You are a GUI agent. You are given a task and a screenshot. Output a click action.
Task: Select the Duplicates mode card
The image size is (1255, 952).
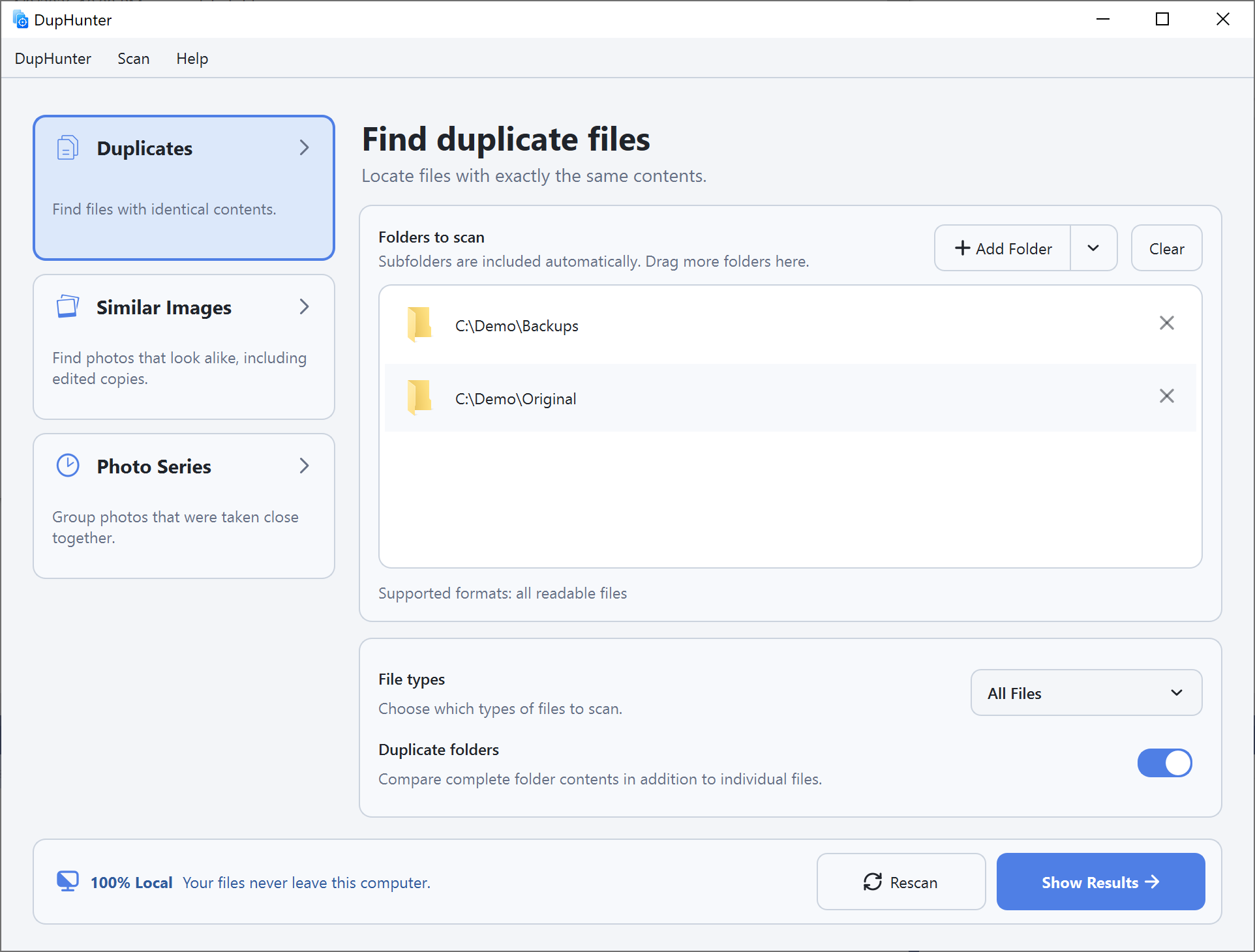point(184,188)
